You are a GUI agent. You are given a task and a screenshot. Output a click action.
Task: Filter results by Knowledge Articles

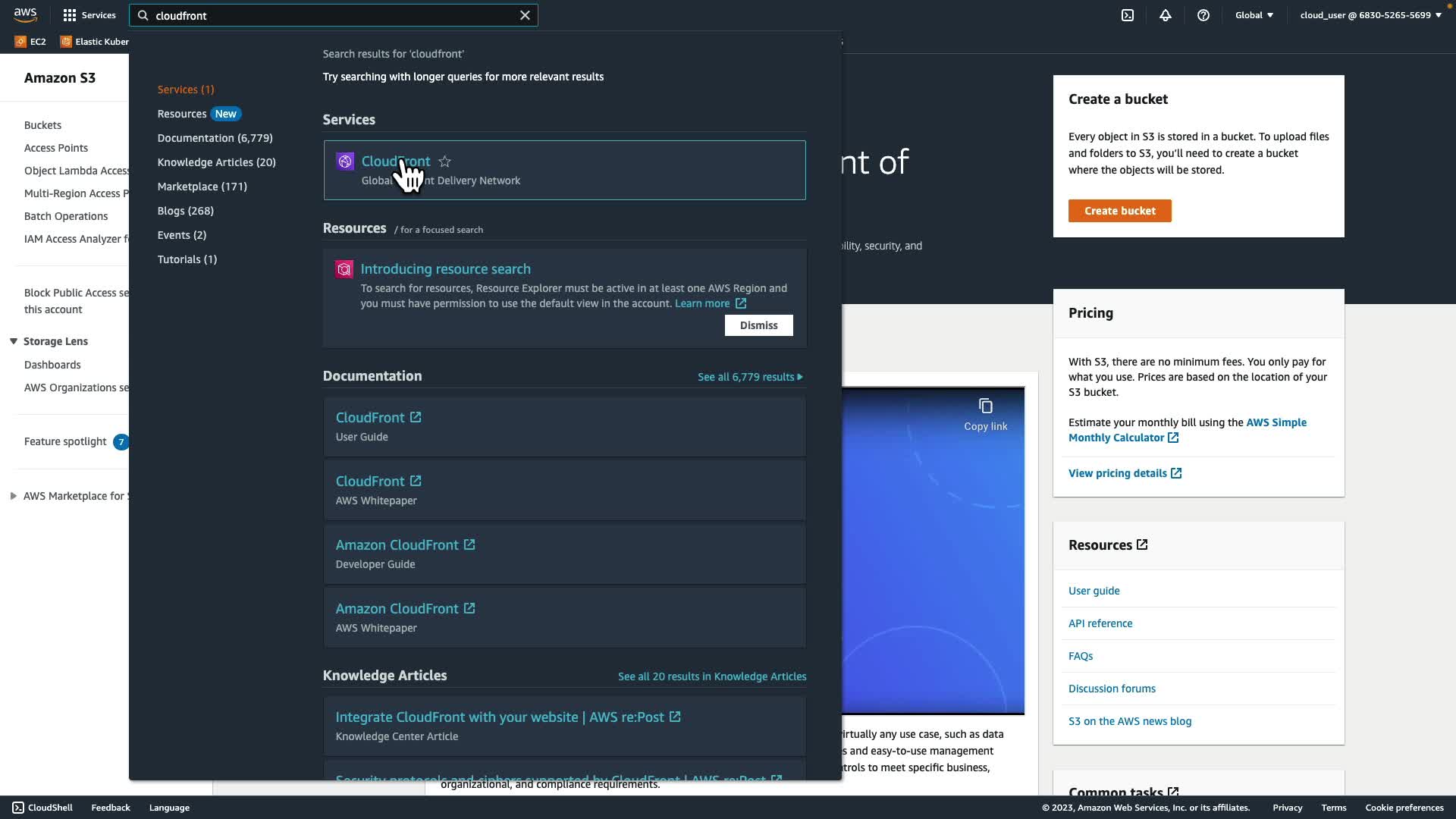(x=216, y=162)
